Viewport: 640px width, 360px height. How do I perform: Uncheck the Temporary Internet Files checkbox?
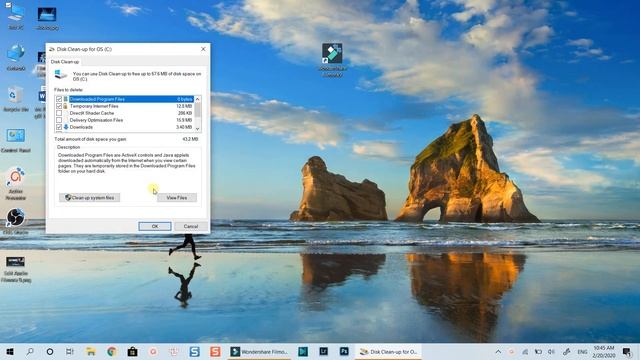(x=59, y=106)
